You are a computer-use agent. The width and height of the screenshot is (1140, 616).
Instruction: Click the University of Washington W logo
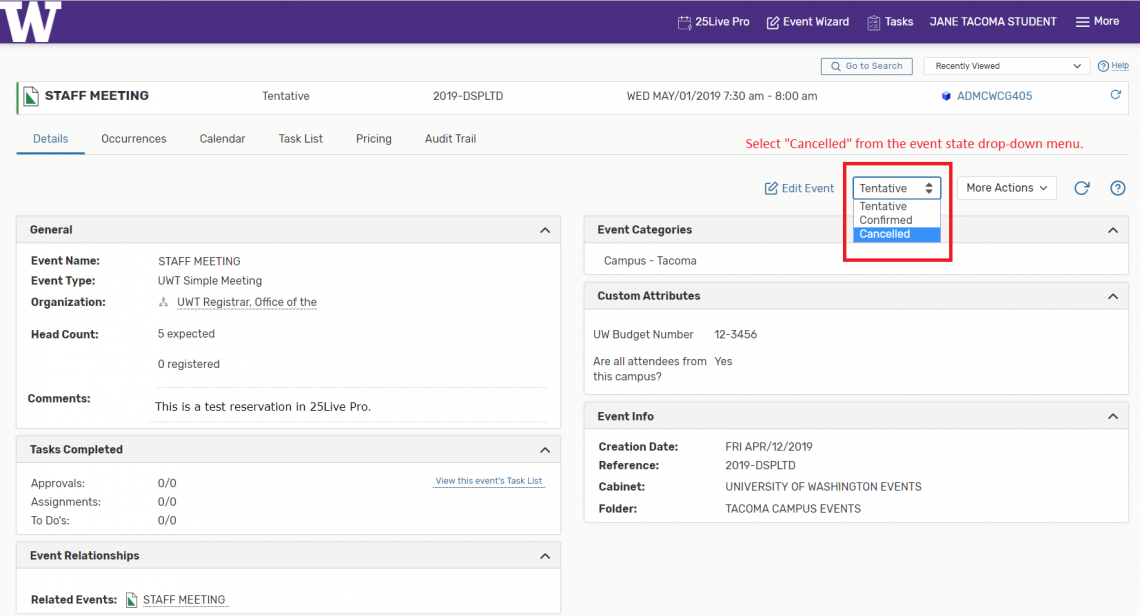[x=31, y=21]
